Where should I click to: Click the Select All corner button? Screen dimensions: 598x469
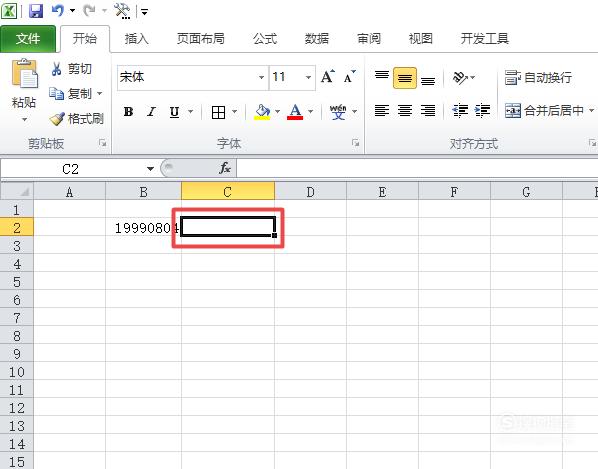pyautogui.click(x=17, y=191)
